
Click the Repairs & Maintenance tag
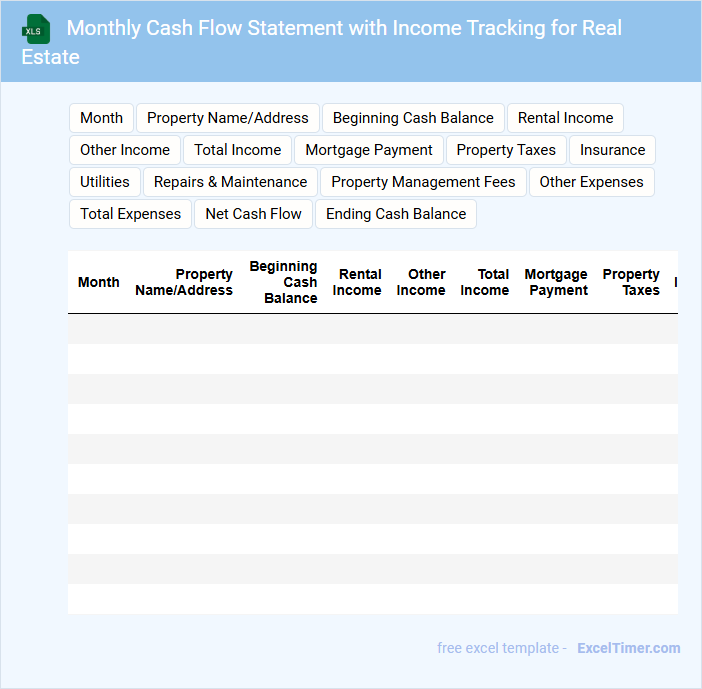[x=230, y=182]
